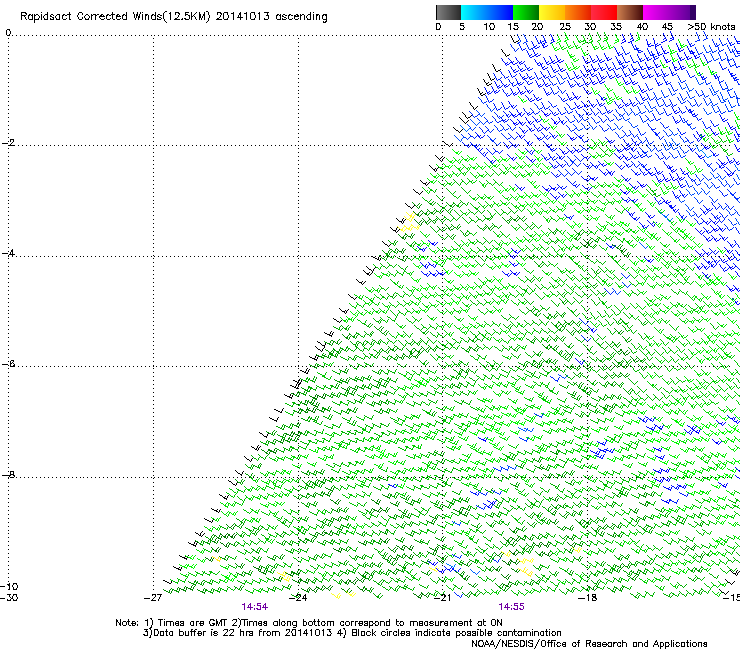Click the -2 latitude axis label

[x=8, y=143]
